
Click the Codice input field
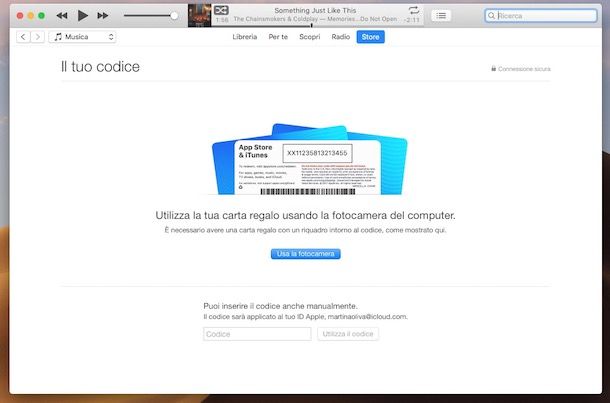point(257,334)
